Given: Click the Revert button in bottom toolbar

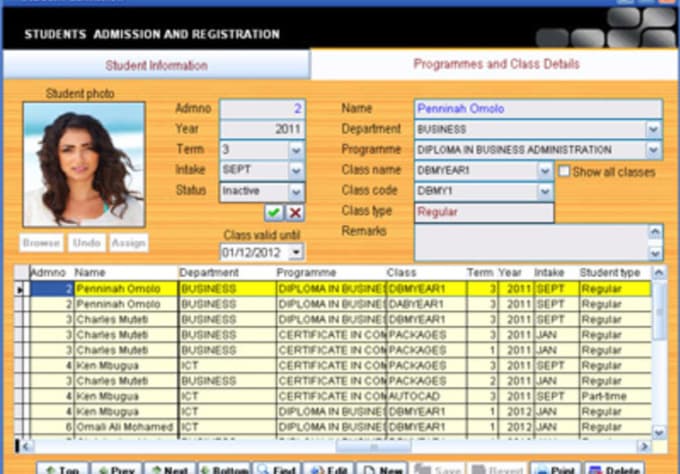Looking at the screenshot, I should tap(497, 469).
